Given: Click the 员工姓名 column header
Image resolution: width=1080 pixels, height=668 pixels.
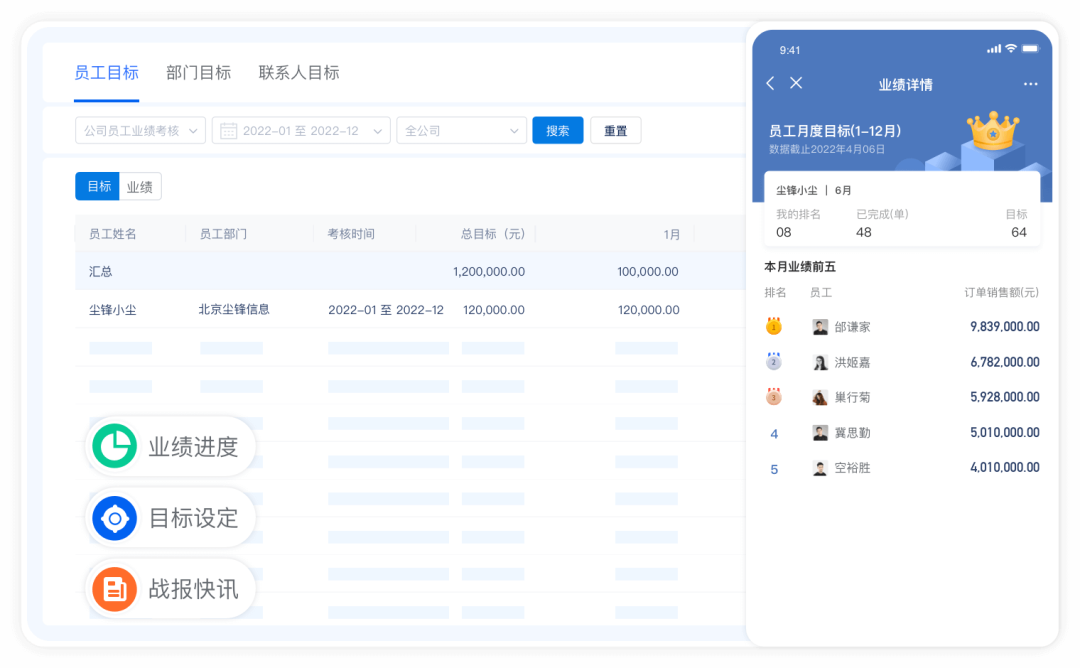Looking at the screenshot, I should click(x=112, y=234).
